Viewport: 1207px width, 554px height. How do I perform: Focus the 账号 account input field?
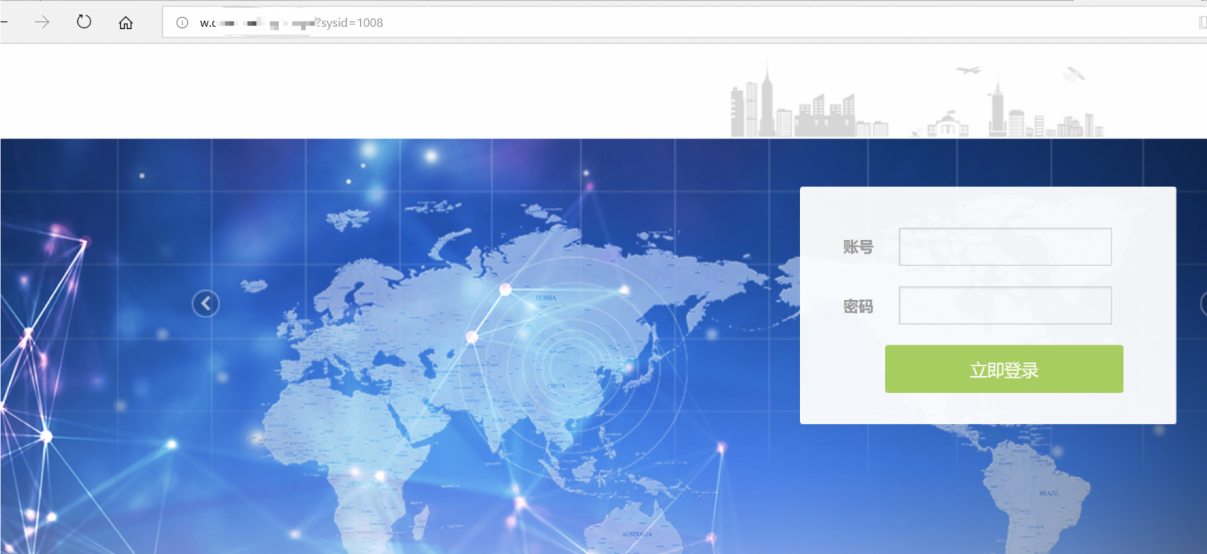[x=1005, y=247]
